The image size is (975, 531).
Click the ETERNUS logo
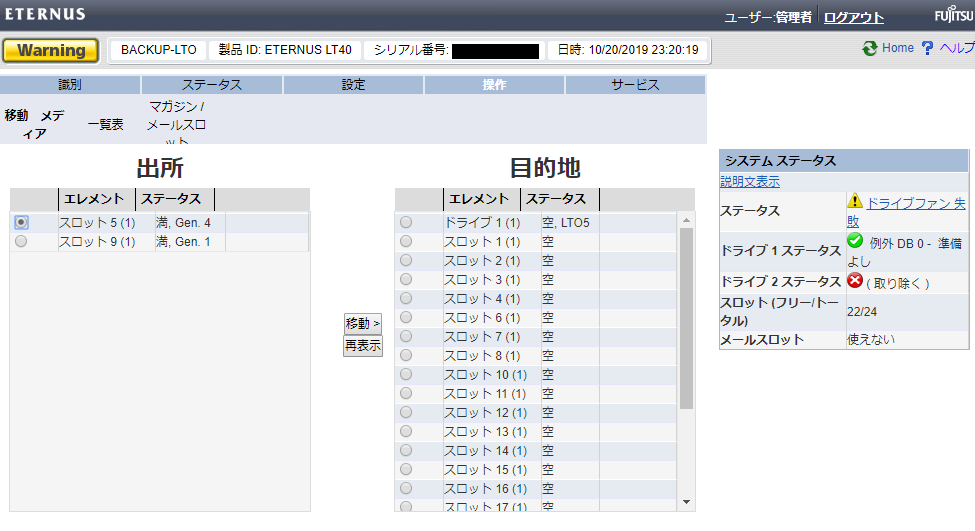click(45, 14)
